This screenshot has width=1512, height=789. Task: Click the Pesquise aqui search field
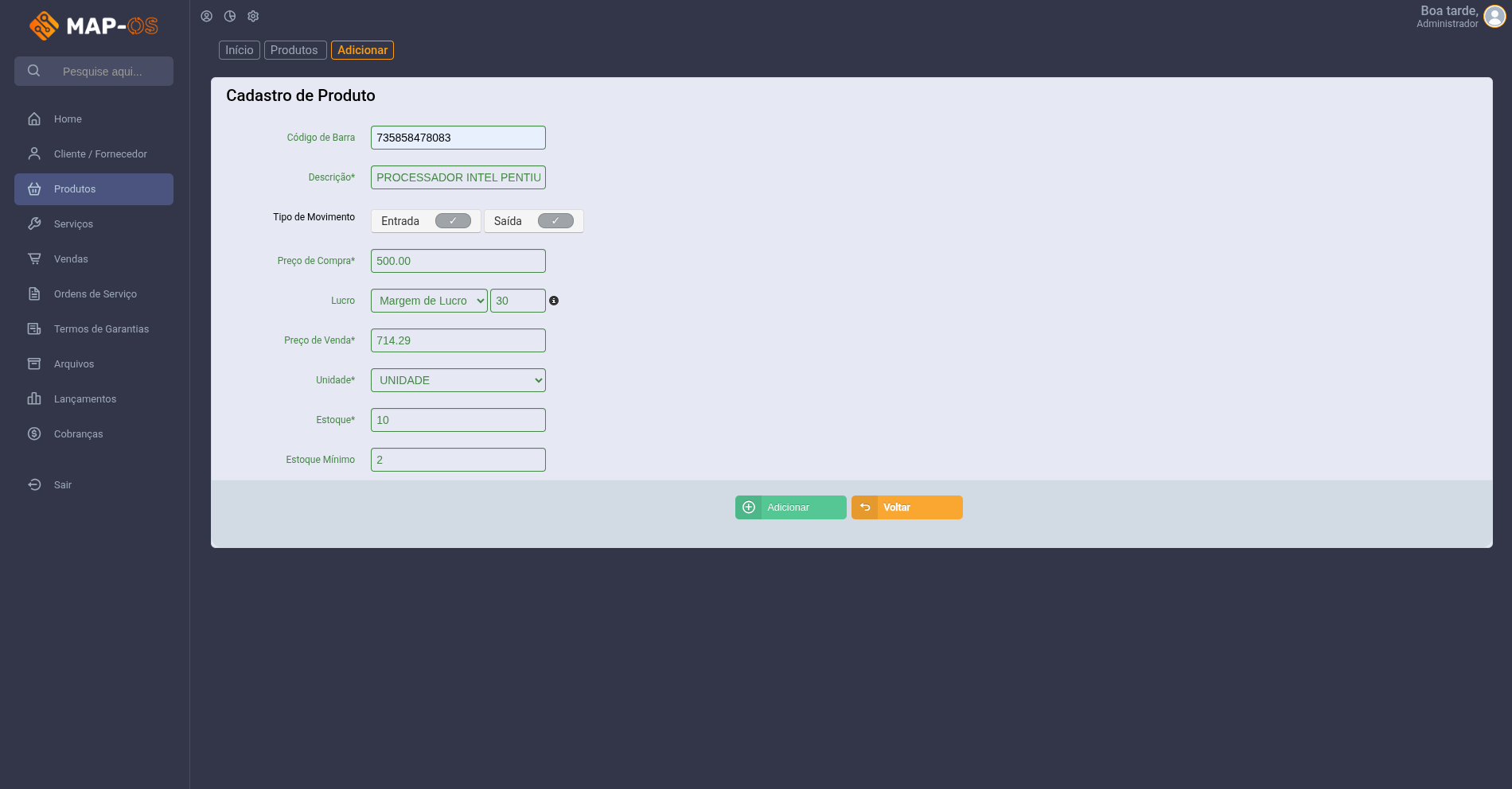tap(94, 71)
